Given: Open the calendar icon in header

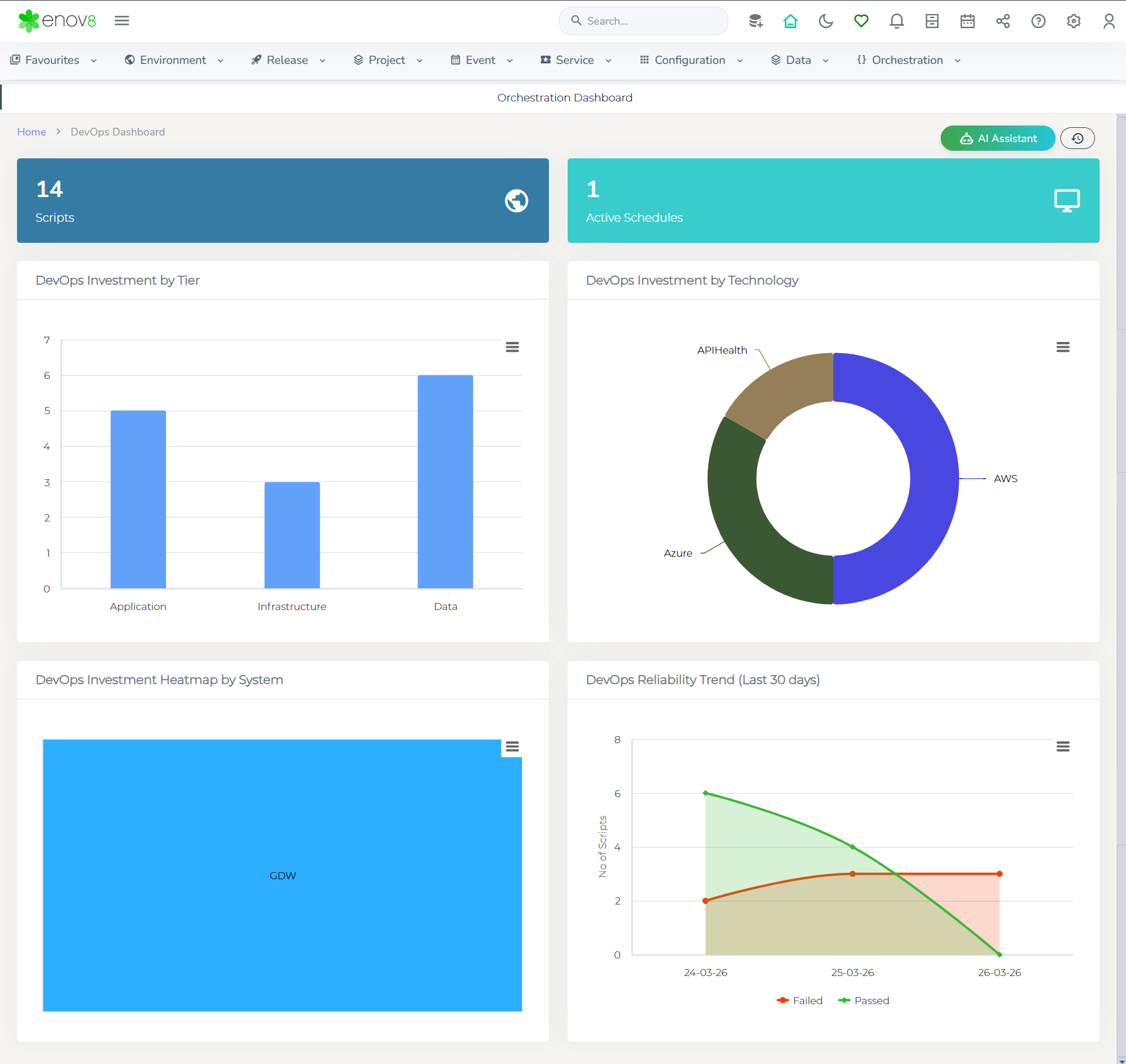Looking at the screenshot, I should [x=967, y=21].
